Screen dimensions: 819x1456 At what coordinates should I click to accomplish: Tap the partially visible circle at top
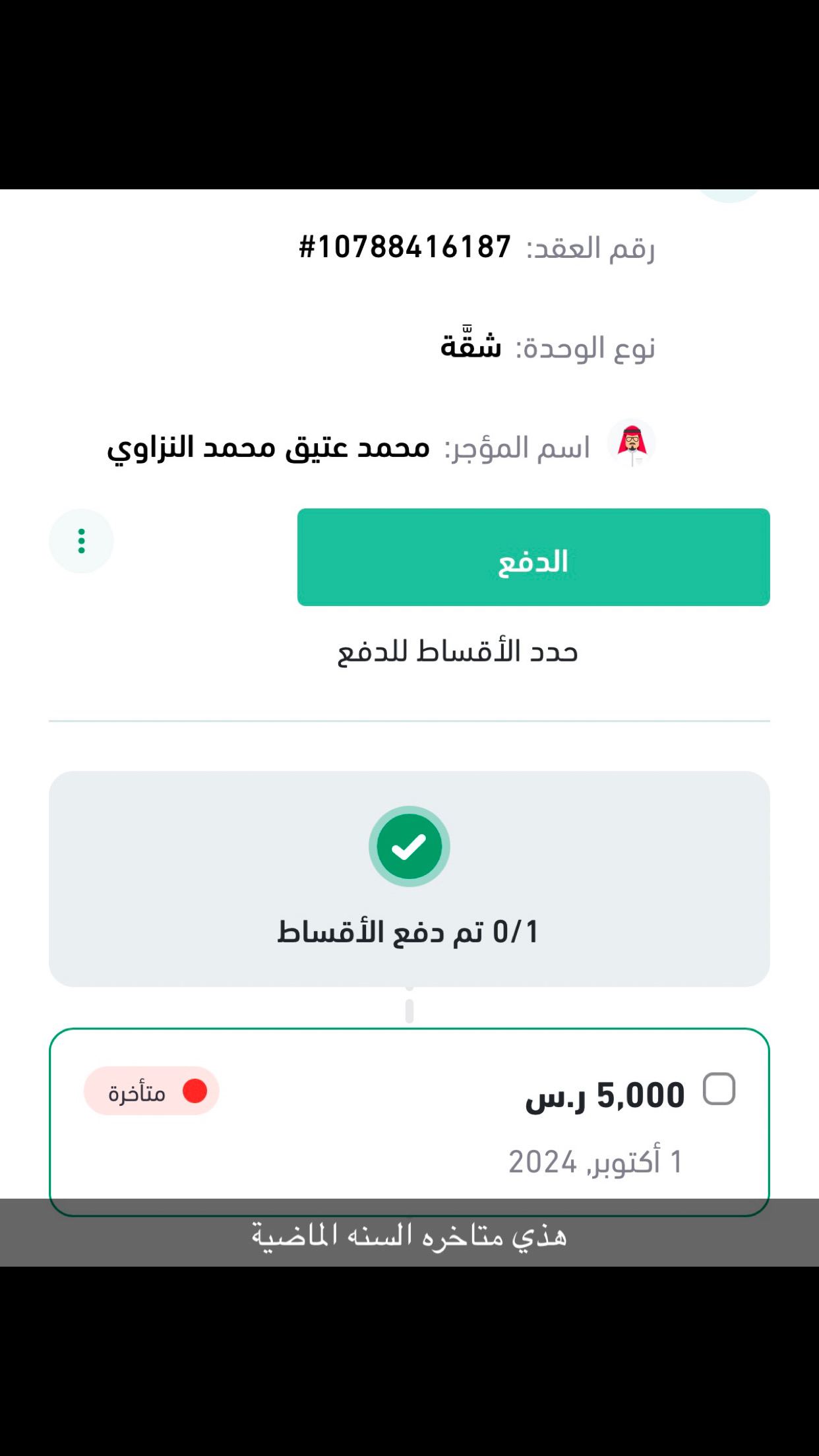(x=729, y=195)
